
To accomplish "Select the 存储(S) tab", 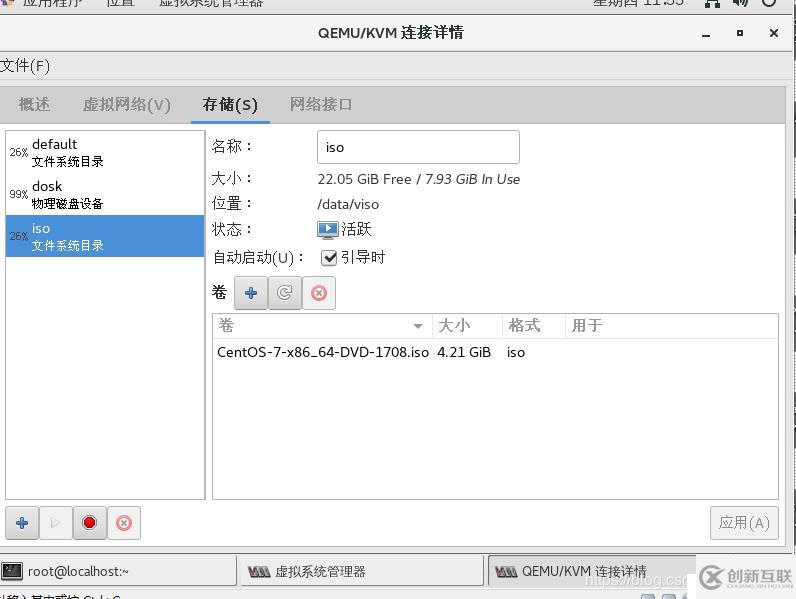I will [x=230, y=105].
